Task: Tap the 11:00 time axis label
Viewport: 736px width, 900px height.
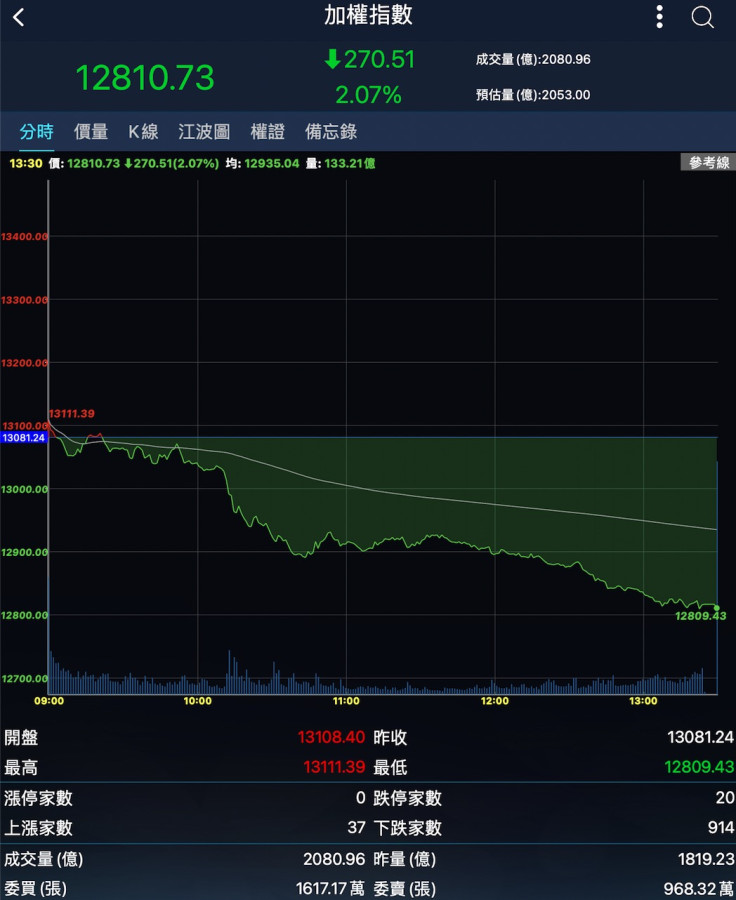Action: (346, 701)
